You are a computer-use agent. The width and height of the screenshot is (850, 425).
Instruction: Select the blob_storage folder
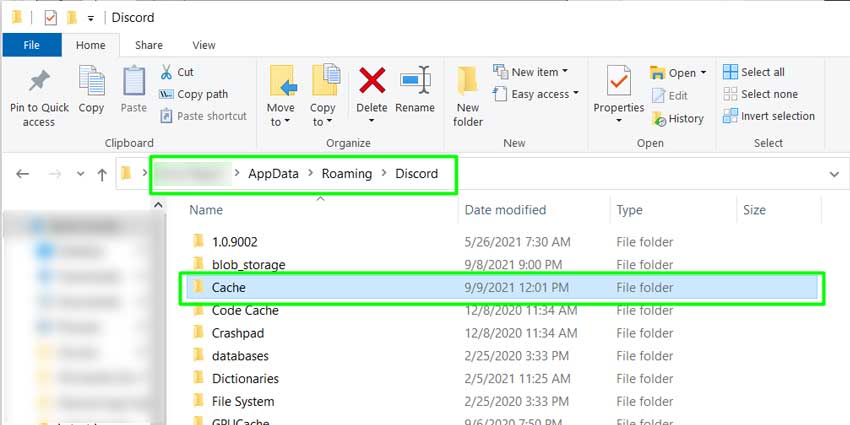(248, 265)
